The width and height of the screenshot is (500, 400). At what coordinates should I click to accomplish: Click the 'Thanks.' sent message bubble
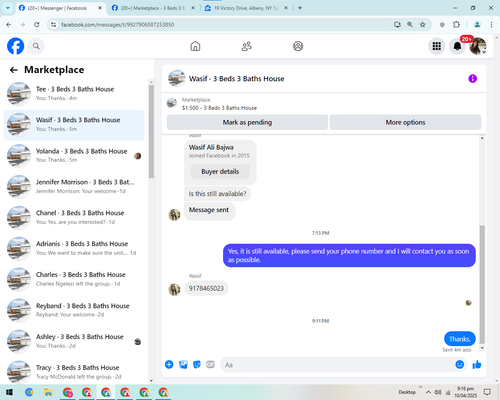point(460,339)
